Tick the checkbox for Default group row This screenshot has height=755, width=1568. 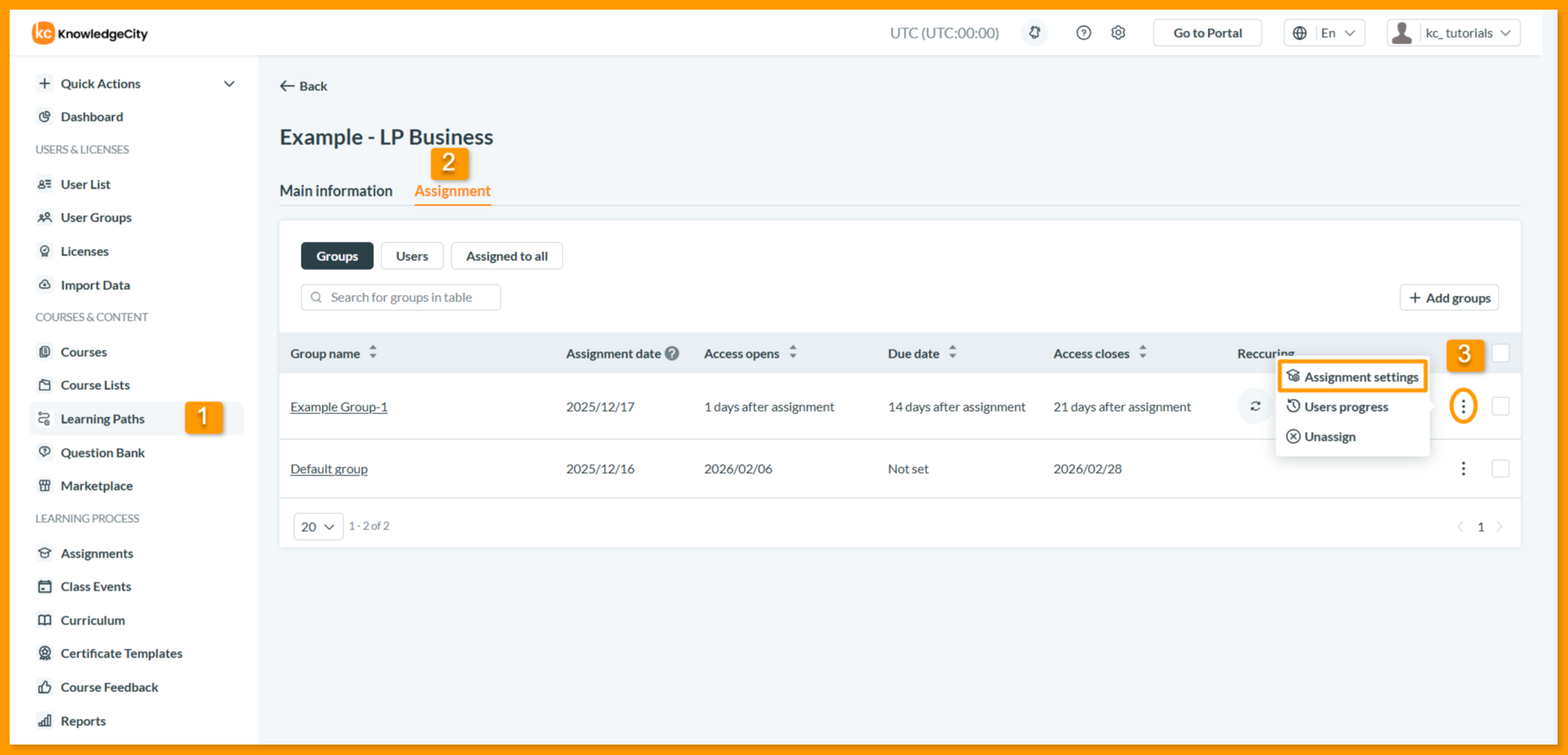coord(1500,468)
